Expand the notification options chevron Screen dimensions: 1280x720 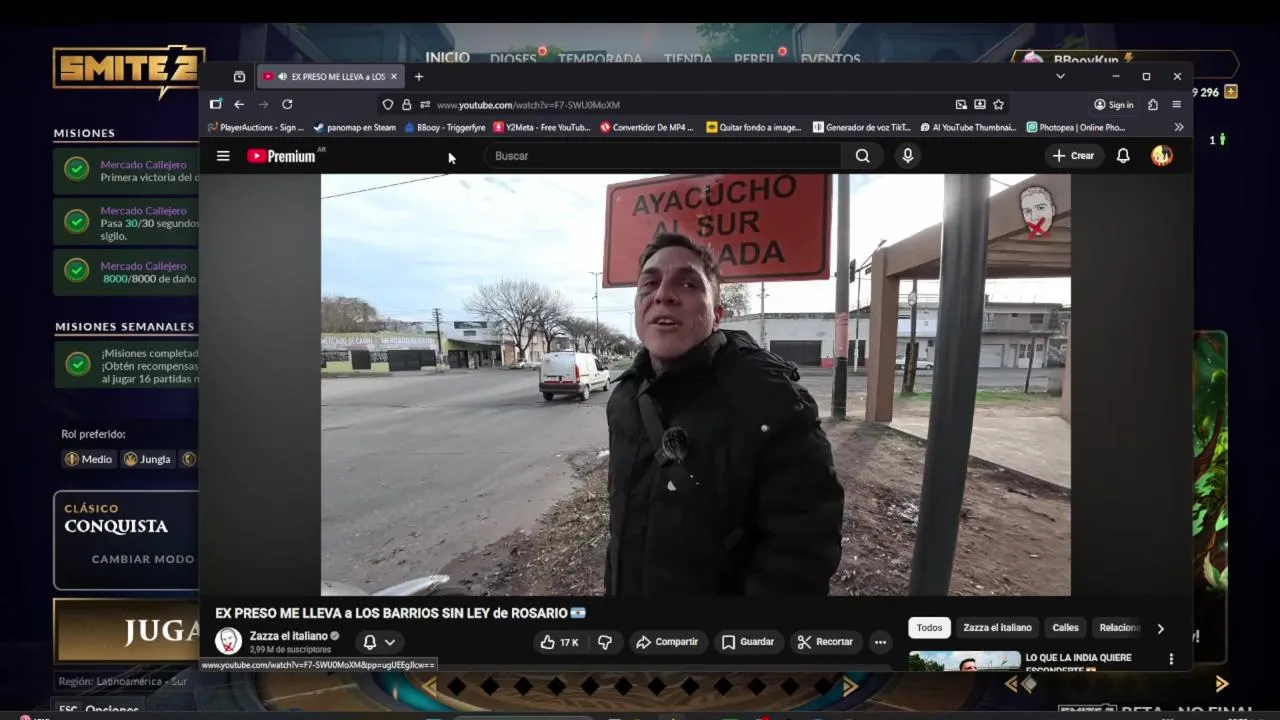coord(390,642)
